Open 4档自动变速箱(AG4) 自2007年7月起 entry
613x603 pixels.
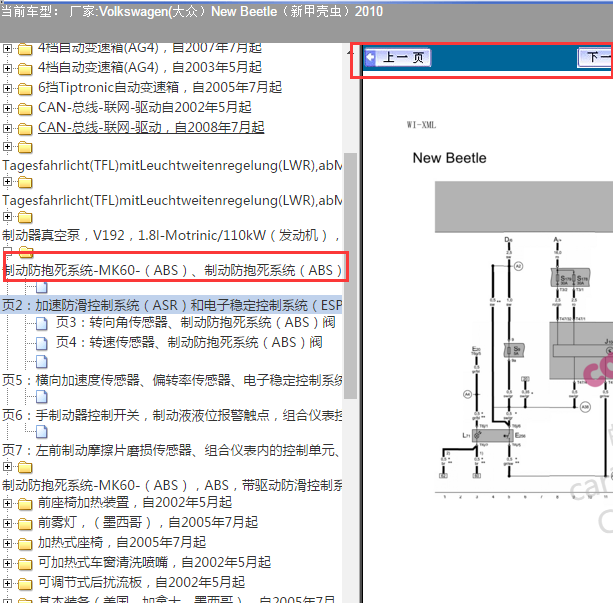tap(150, 48)
